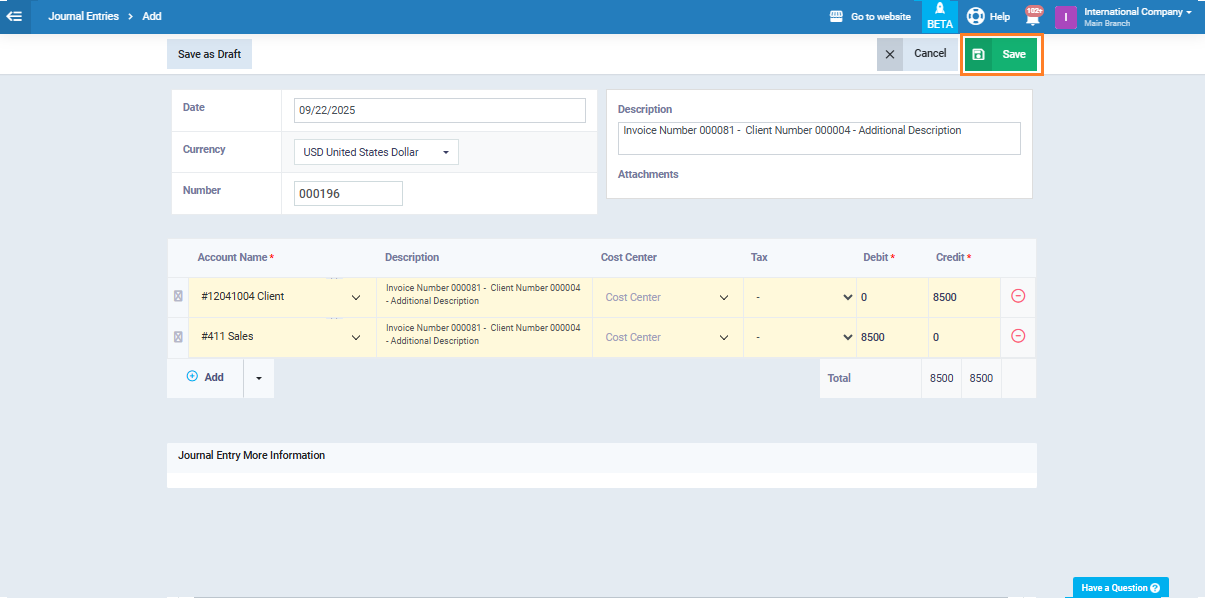The height and width of the screenshot is (598, 1205).
Task: Open the USD United States Dollar currency dropdown
Action: pos(376,152)
